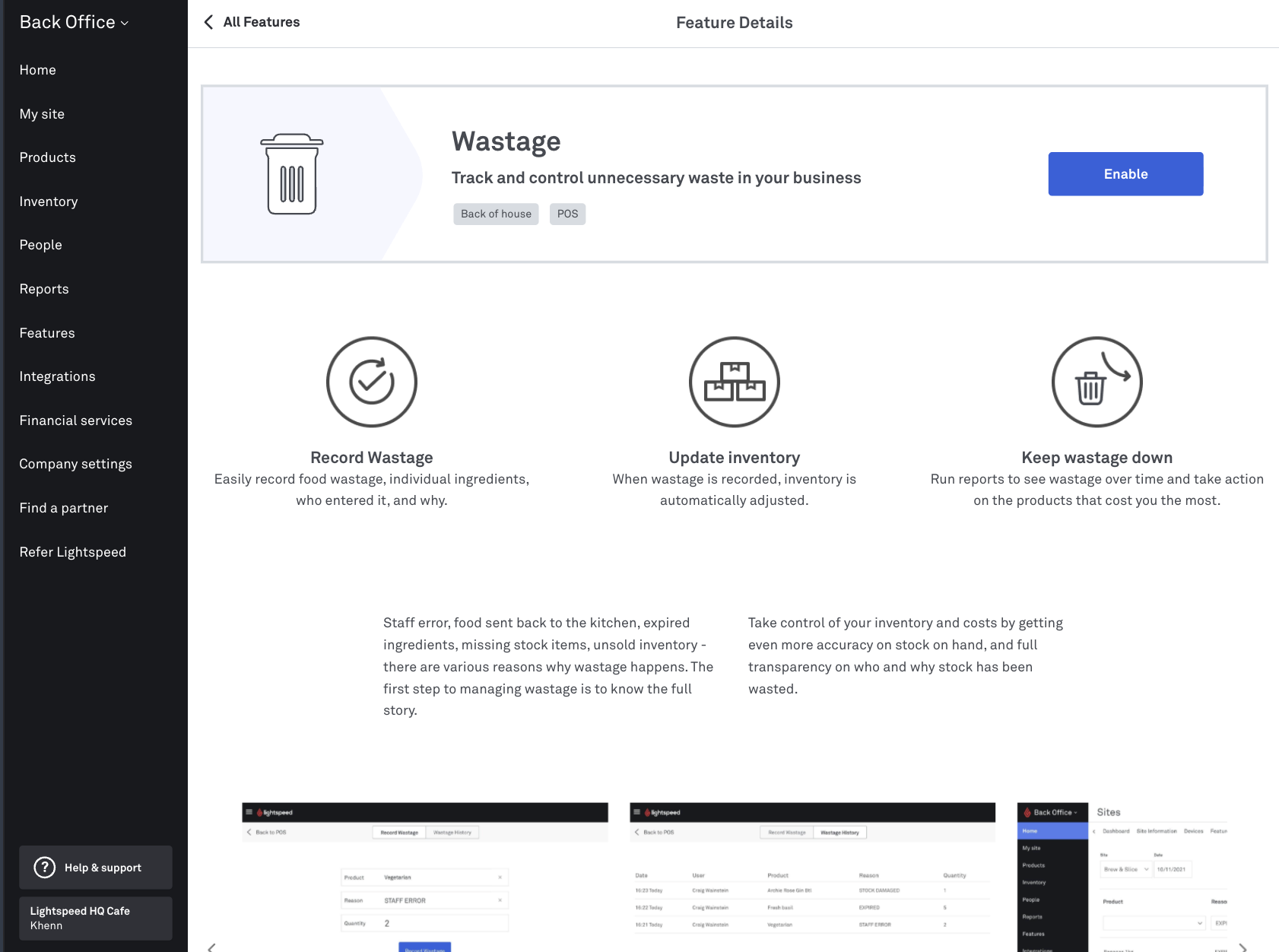The width and height of the screenshot is (1279, 952).
Task: Click the Update inventory boxes icon
Action: coord(735,382)
